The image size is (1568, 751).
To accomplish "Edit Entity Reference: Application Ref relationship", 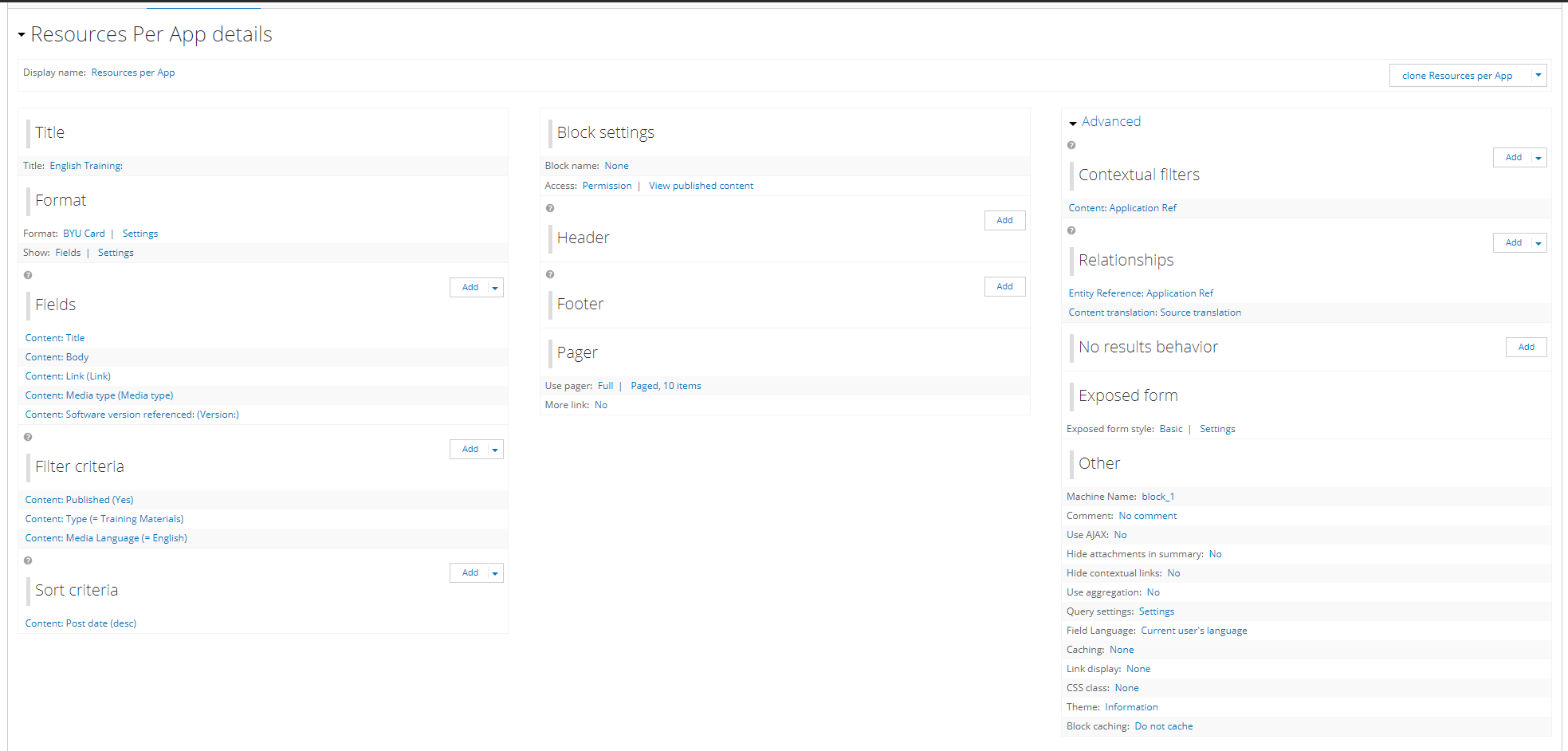I will [1141, 293].
